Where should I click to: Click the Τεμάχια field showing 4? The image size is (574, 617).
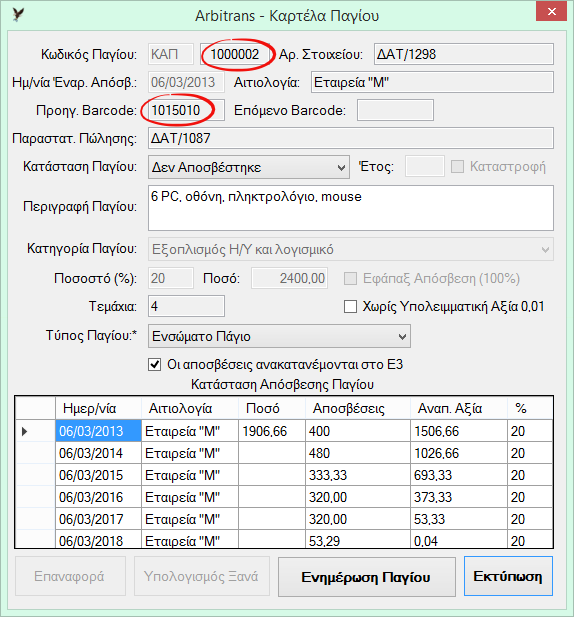(x=186, y=306)
